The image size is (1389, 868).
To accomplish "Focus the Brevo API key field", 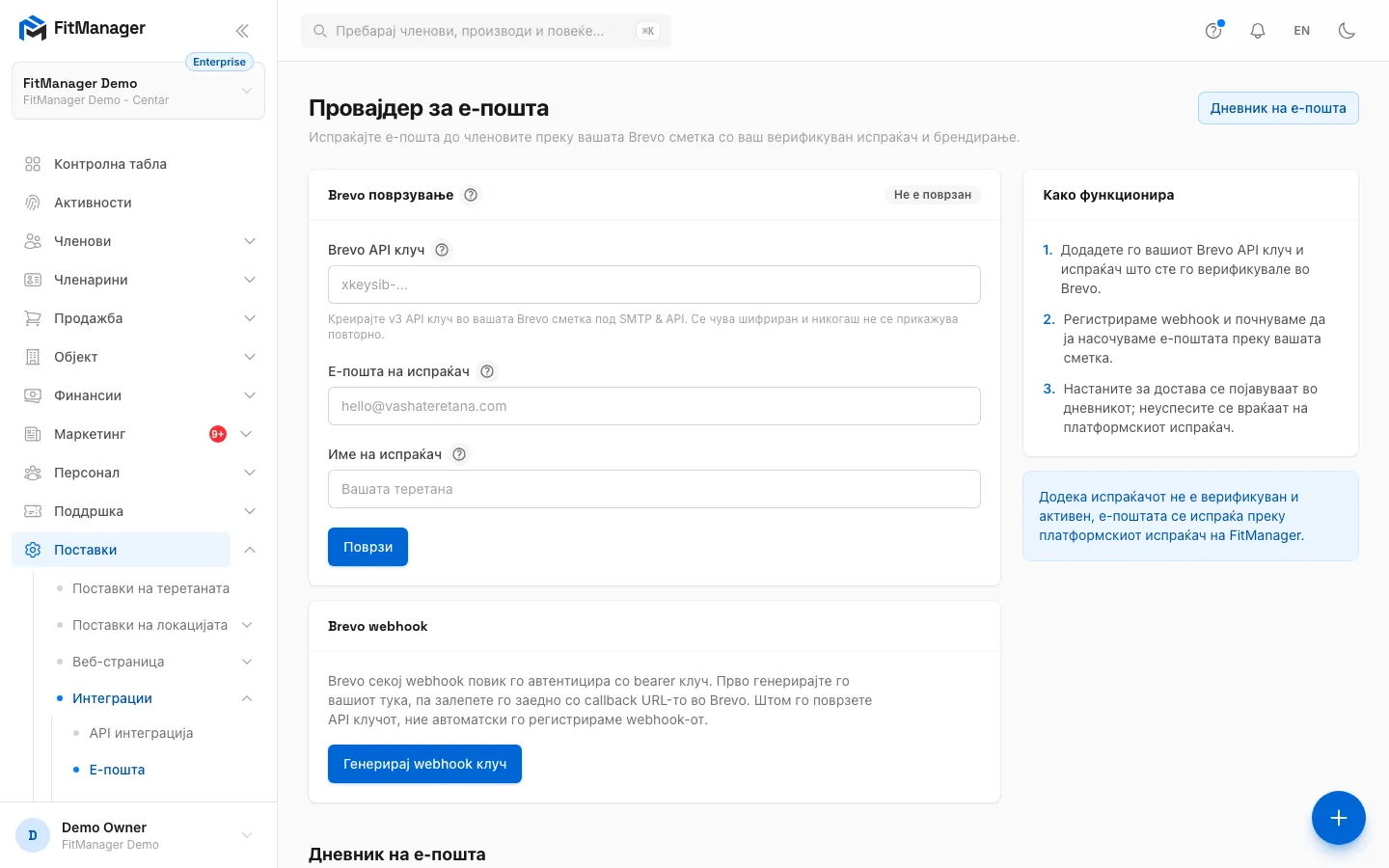I will 654,285.
